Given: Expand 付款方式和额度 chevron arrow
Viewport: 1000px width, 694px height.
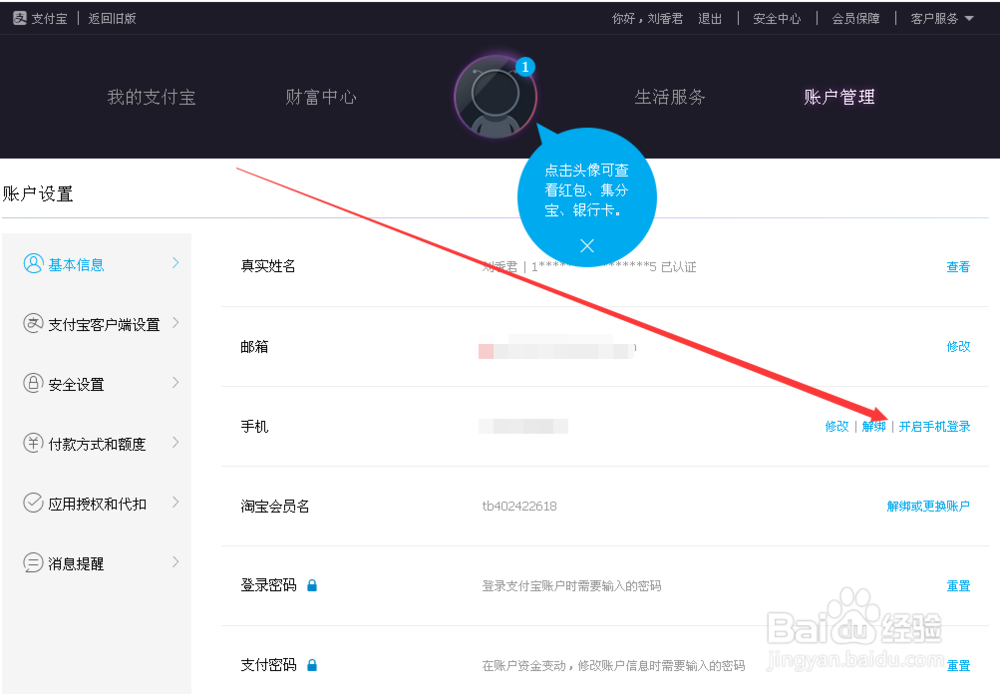Looking at the screenshot, I should coord(175,443).
